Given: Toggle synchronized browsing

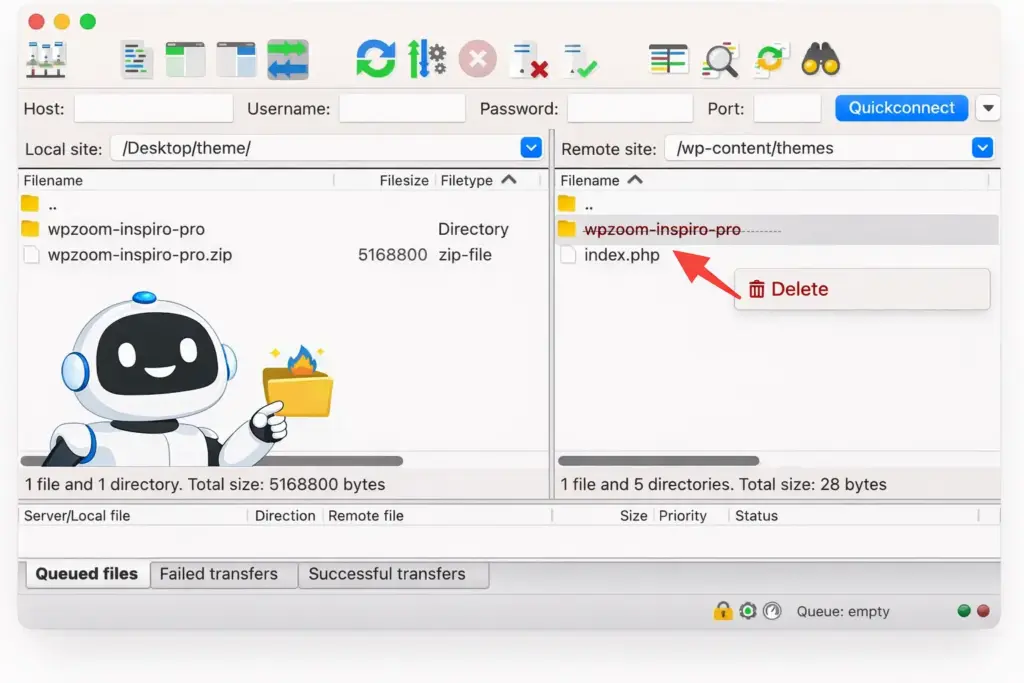Looking at the screenshot, I should click(x=769, y=60).
